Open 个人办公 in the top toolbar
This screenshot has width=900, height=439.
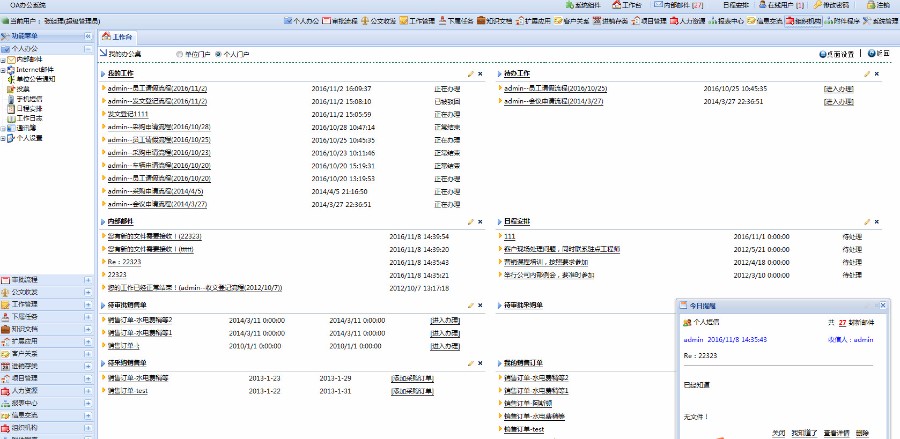click(x=301, y=21)
